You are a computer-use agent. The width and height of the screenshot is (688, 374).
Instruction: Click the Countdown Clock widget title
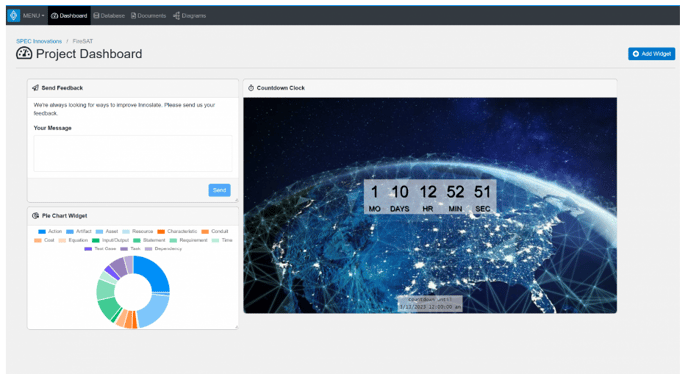click(280, 88)
